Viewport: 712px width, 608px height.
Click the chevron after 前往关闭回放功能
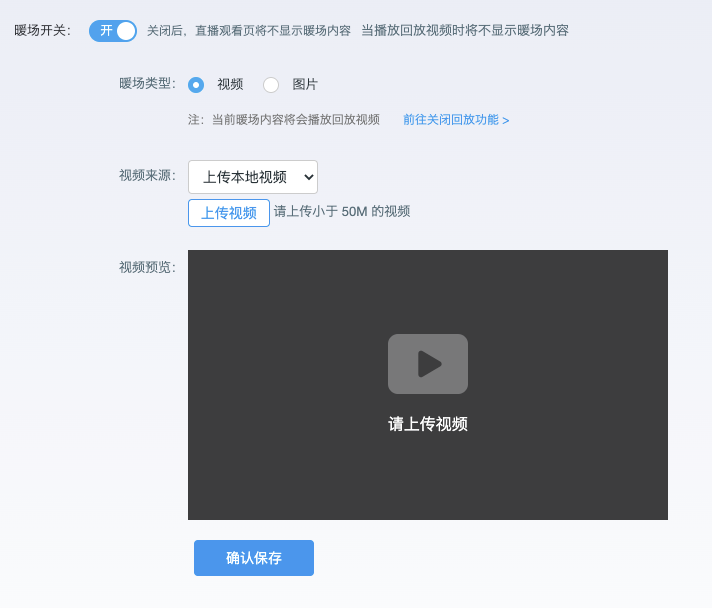point(506,121)
